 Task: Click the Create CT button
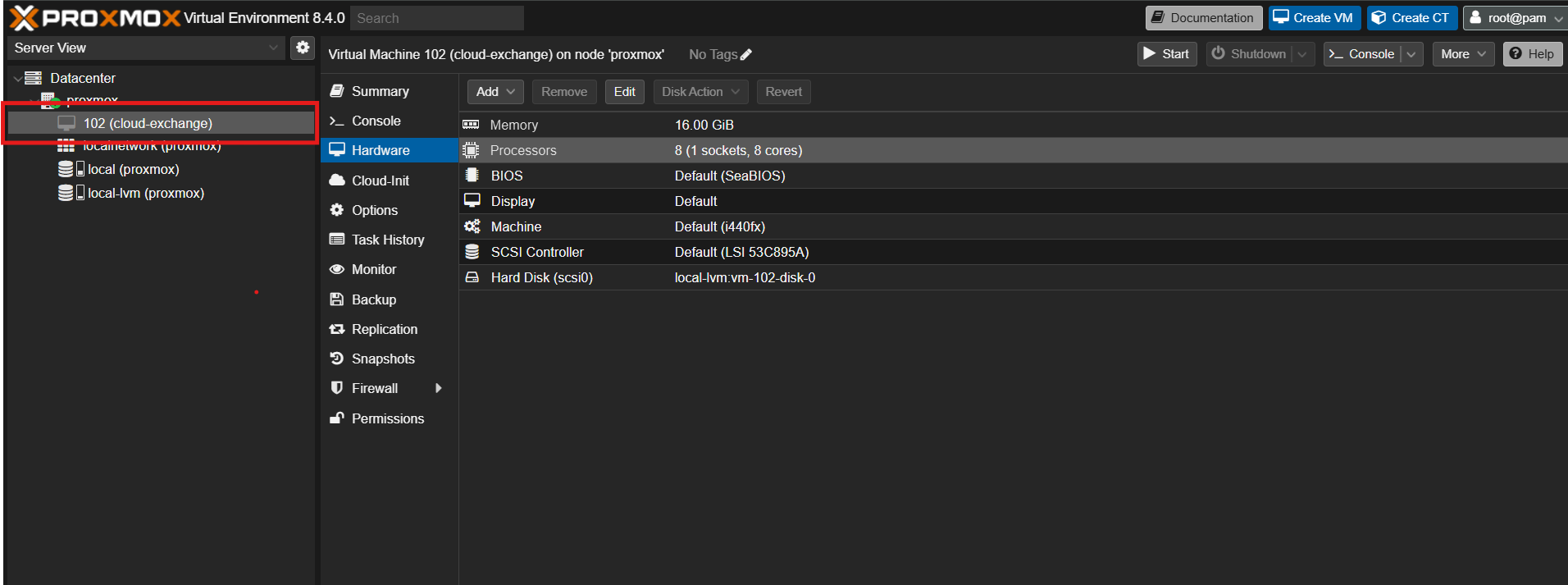click(1411, 18)
